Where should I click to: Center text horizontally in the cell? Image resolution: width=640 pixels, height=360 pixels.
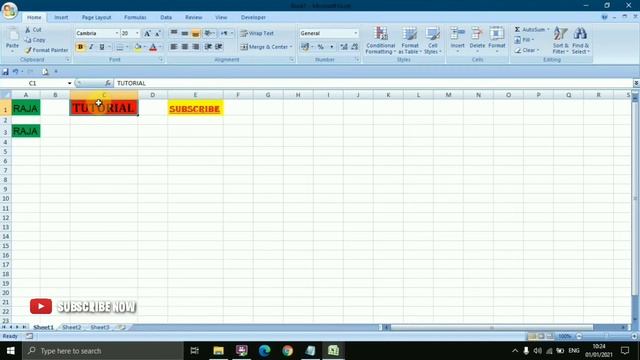coord(185,47)
